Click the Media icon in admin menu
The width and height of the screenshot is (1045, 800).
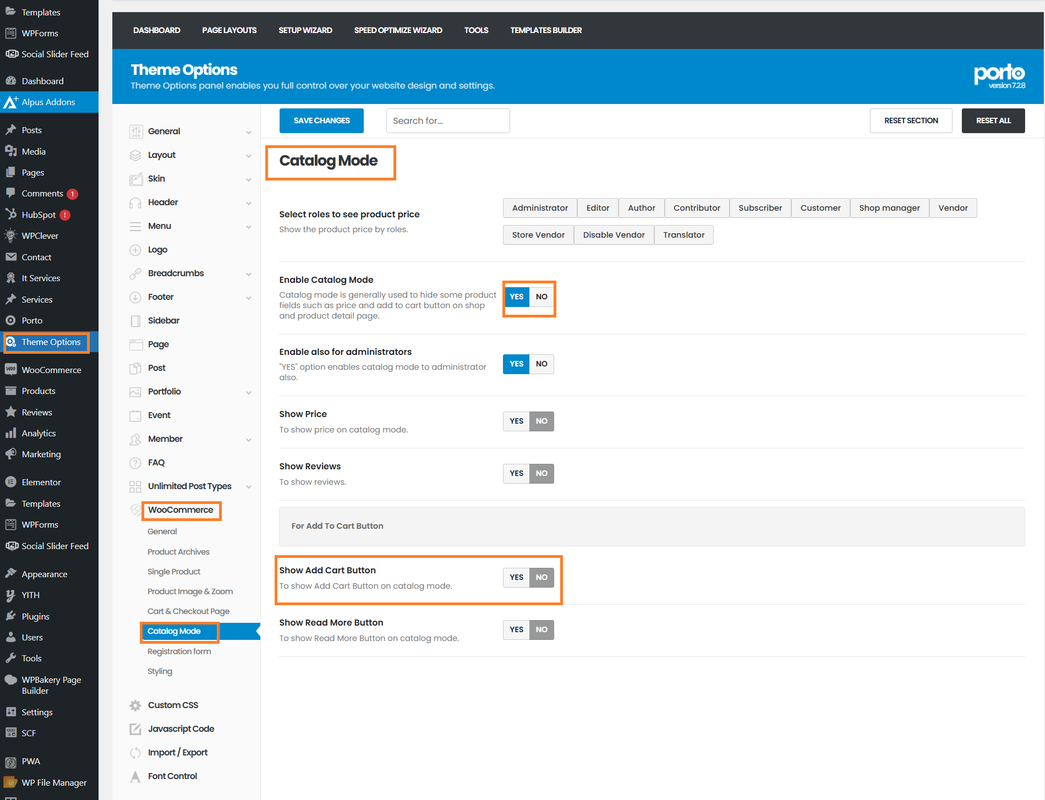[11, 151]
